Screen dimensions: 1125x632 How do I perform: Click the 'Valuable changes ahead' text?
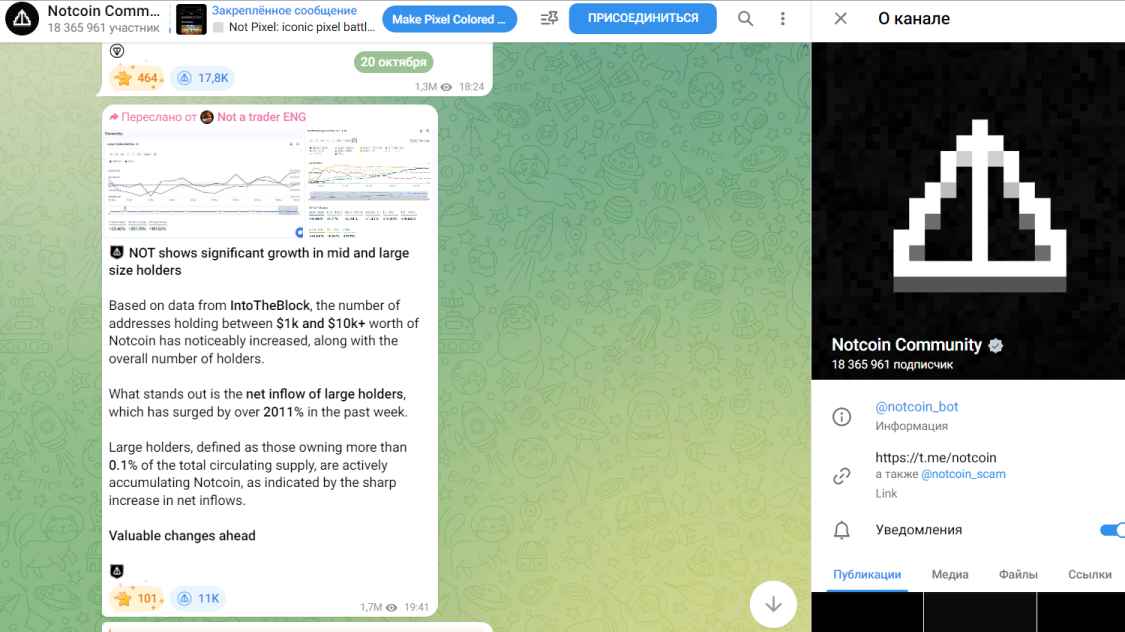182,536
